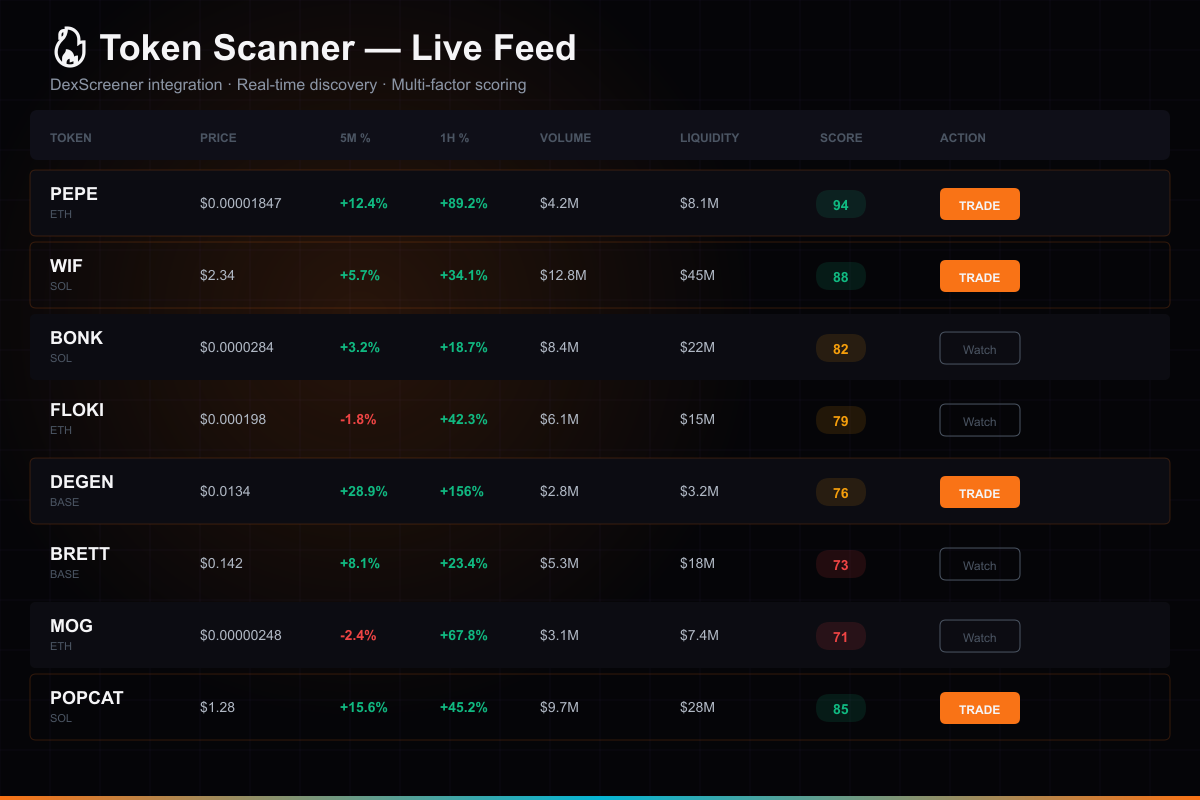Click the rainbow gradient bar at bottom
This screenshot has width=1200, height=800.
600,796
